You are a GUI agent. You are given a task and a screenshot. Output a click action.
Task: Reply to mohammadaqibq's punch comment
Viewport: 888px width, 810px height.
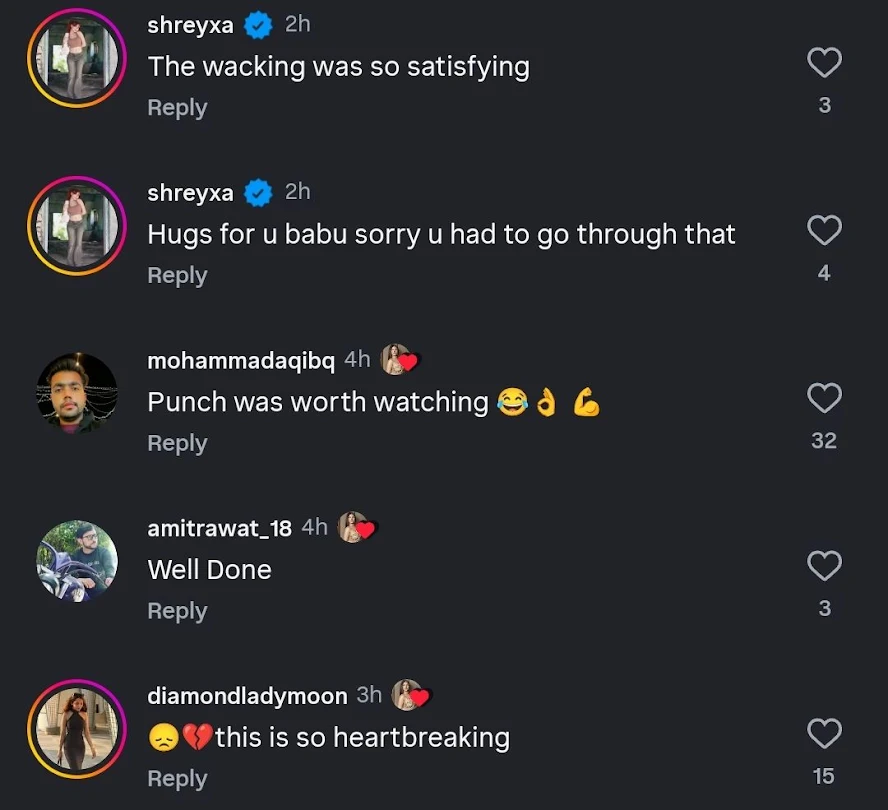click(177, 443)
